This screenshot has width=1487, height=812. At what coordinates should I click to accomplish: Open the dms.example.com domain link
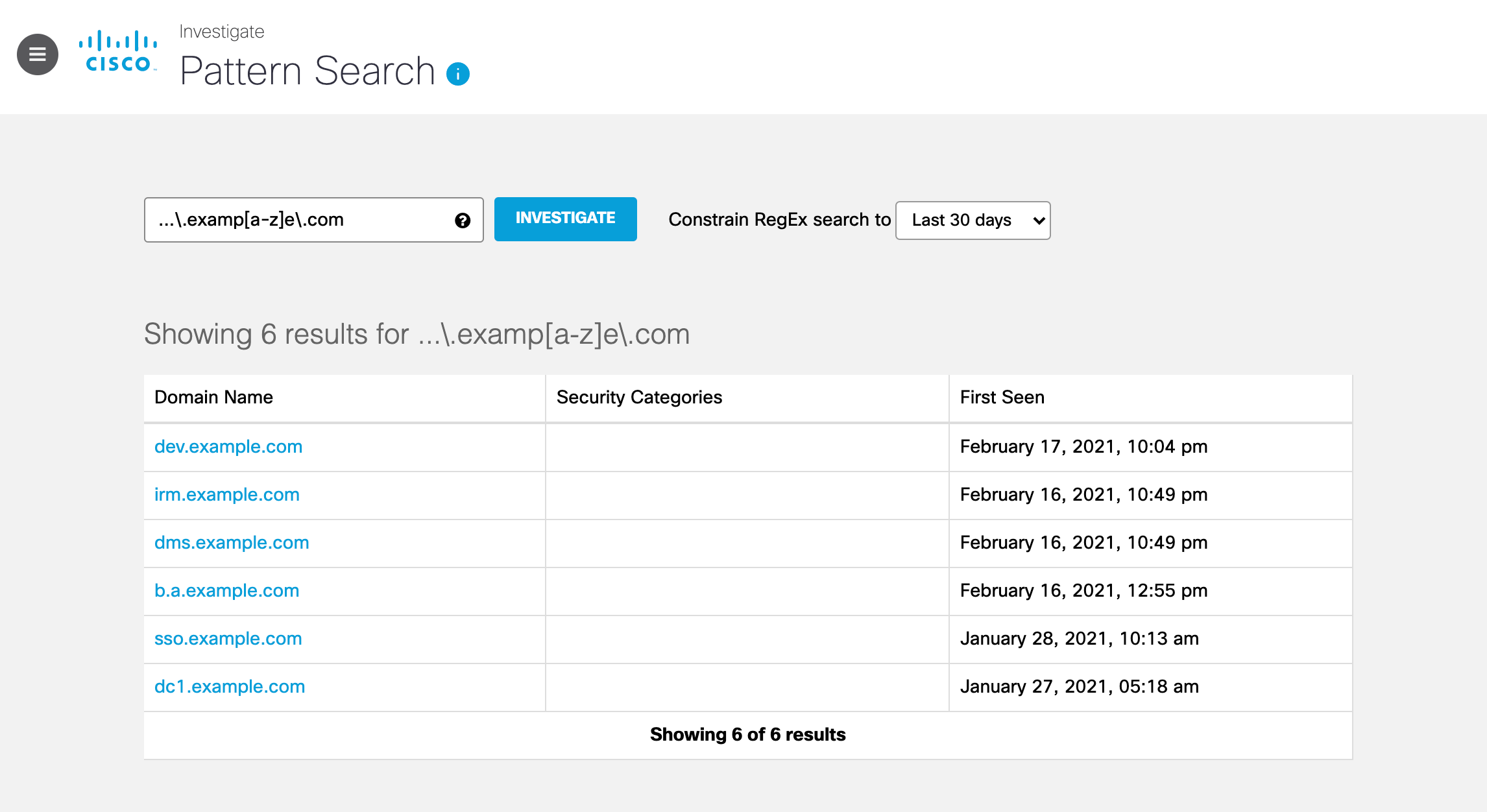(232, 543)
